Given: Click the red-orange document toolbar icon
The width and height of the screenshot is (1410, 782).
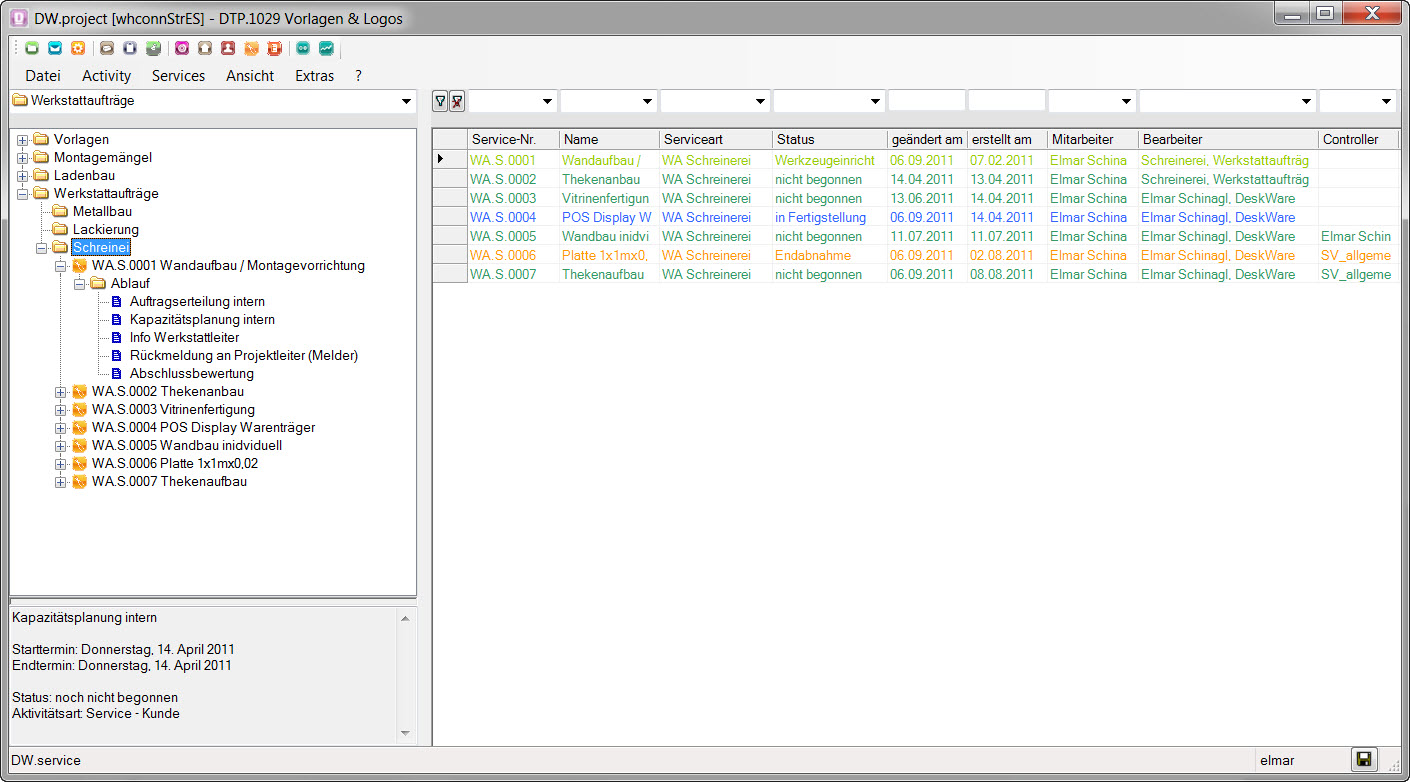Looking at the screenshot, I should pyautogui.click(x=274, y=48).
